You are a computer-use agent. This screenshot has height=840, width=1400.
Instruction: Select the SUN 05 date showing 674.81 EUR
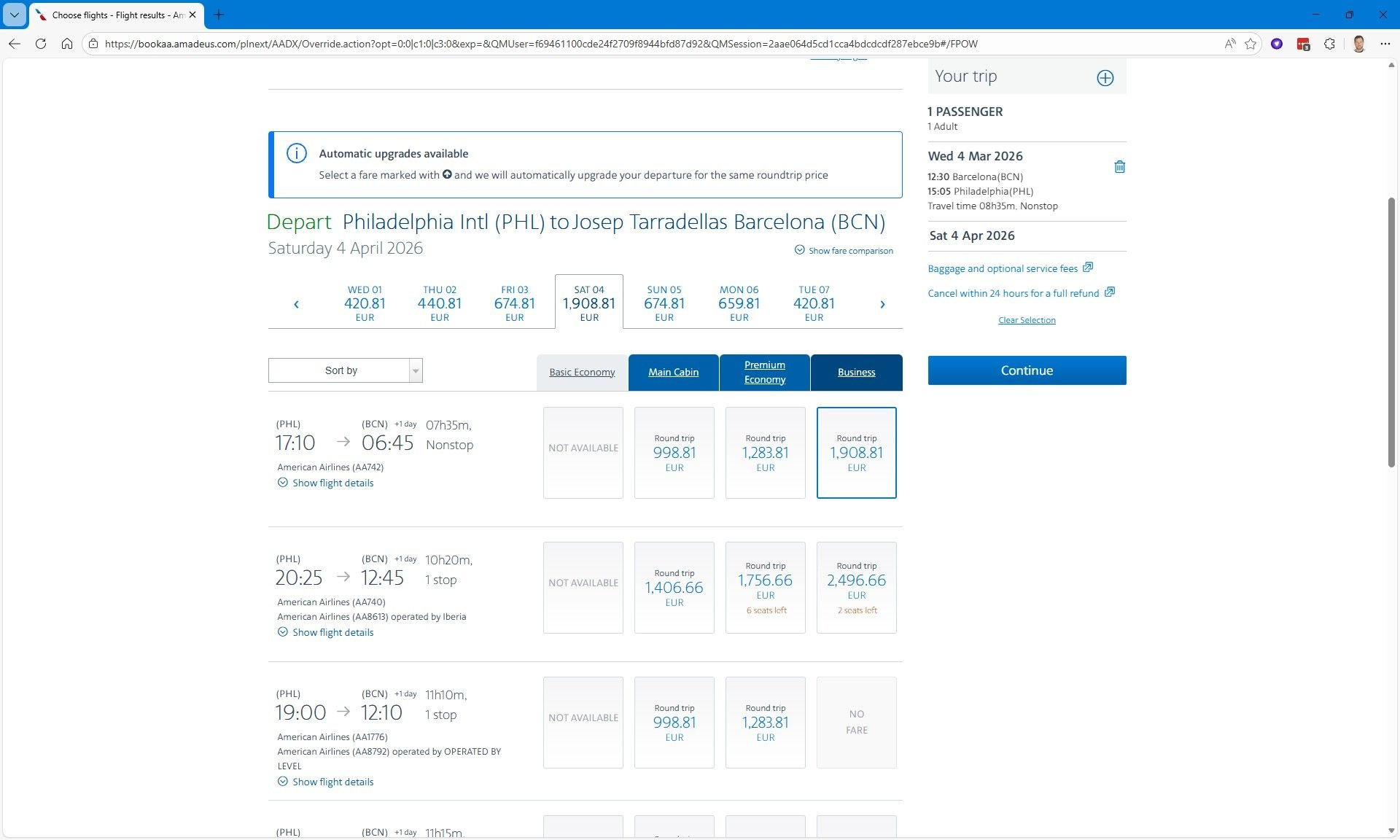[x=664, y=303]
